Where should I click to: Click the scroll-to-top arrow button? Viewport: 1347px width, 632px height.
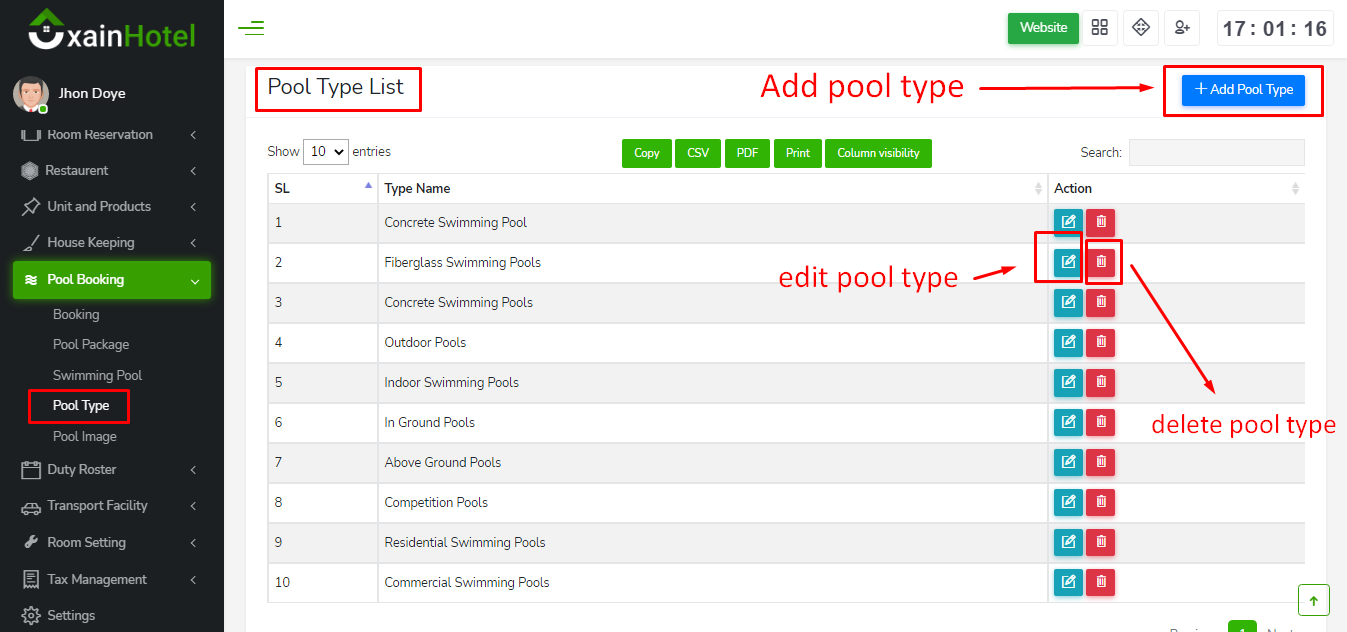1313,600
